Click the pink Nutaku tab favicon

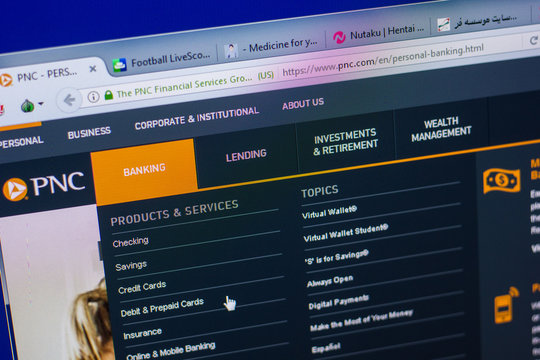[339, 37]
